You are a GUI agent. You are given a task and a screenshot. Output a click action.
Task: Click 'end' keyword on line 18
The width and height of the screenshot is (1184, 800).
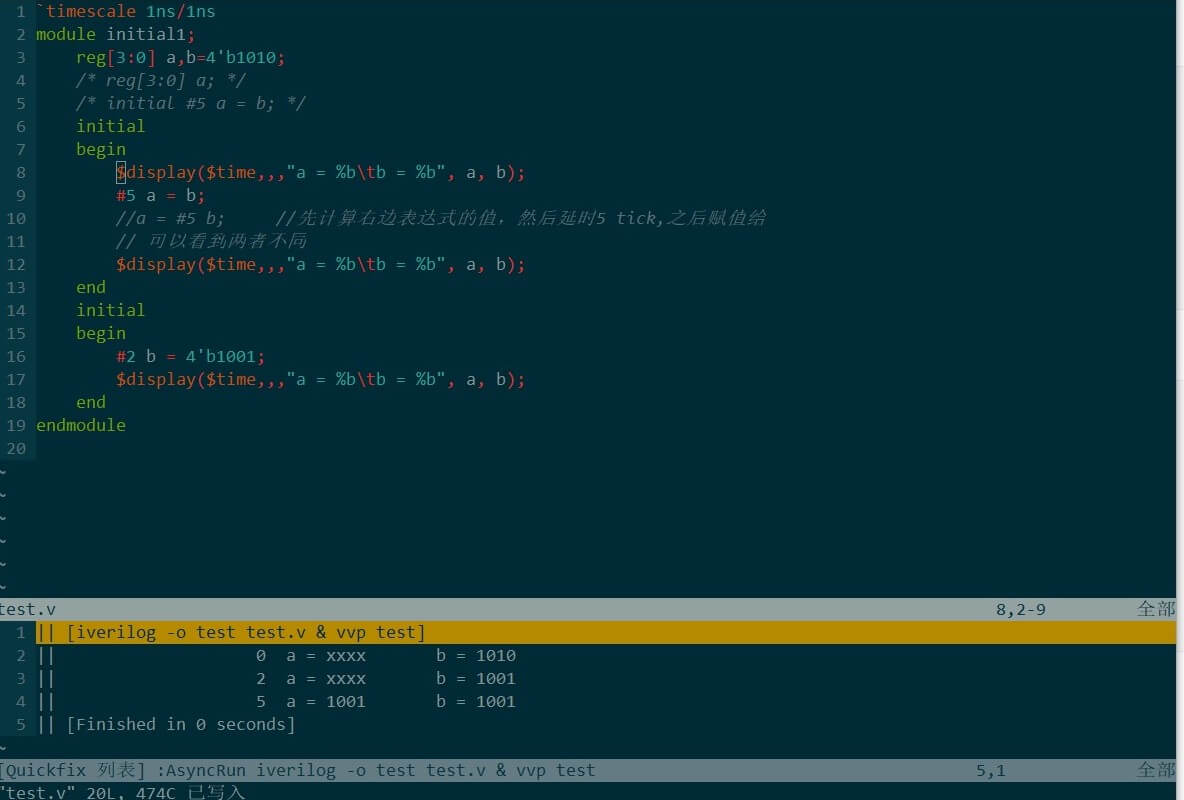(91, 403)
